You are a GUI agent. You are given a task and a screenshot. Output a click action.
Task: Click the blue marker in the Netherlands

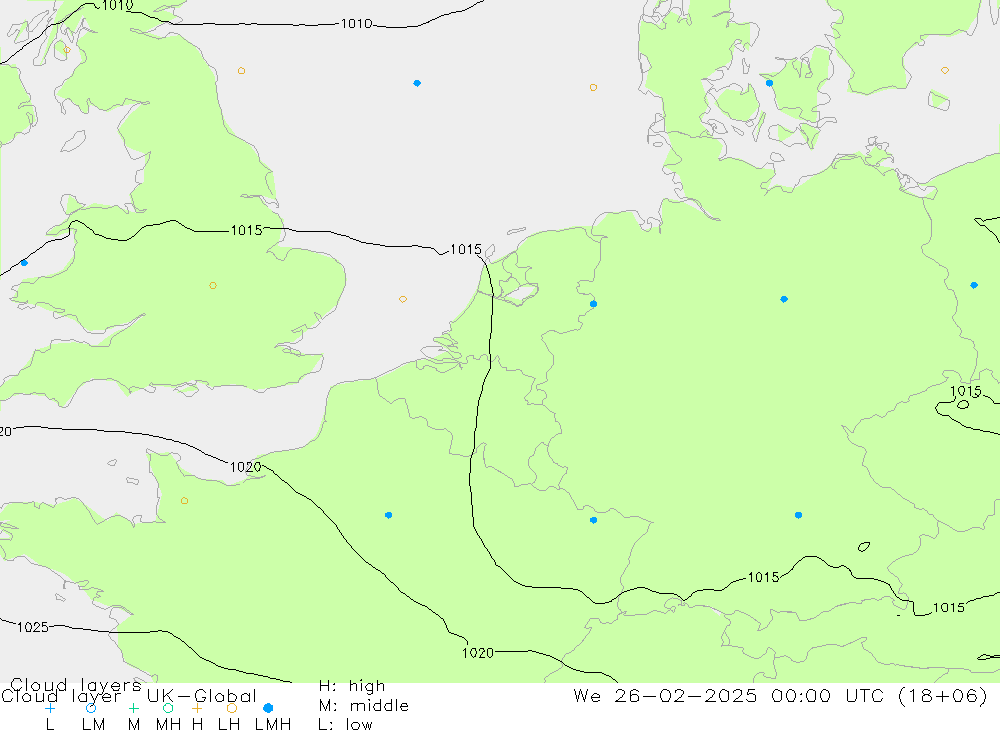(x=593, y=304)
